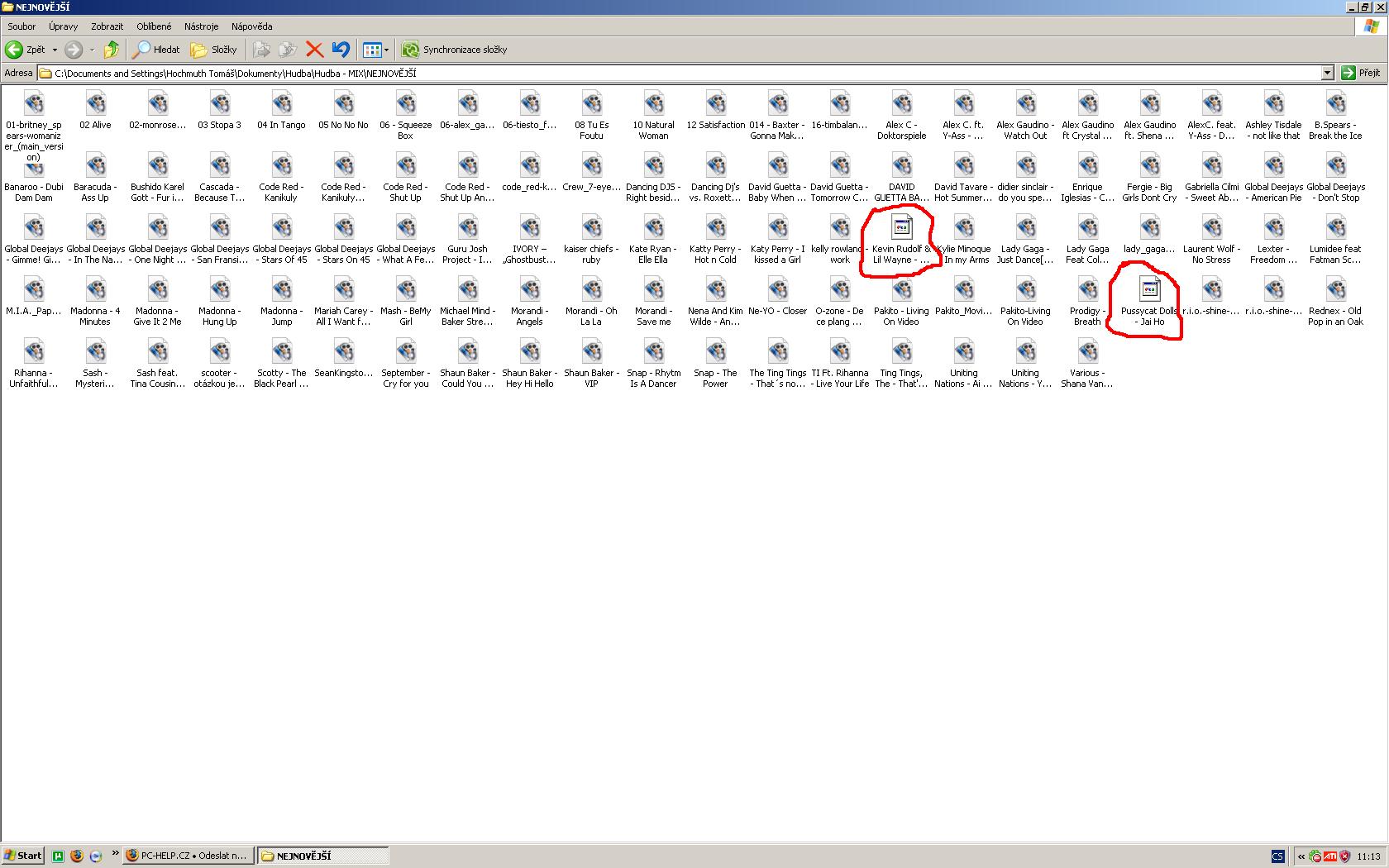Select the '10 Natural Woman' file name
The height and width of the screenshot is (868, 1389).
pos(653,131)
